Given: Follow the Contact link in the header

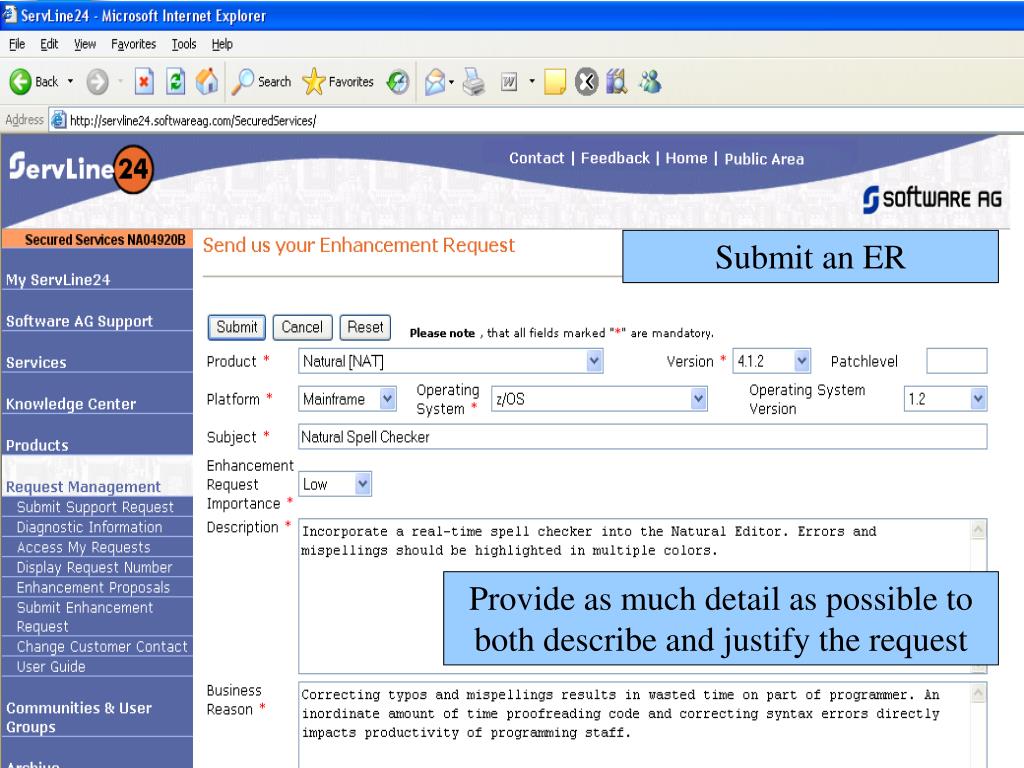Looking at the screenshot, I should pos(536,158).
